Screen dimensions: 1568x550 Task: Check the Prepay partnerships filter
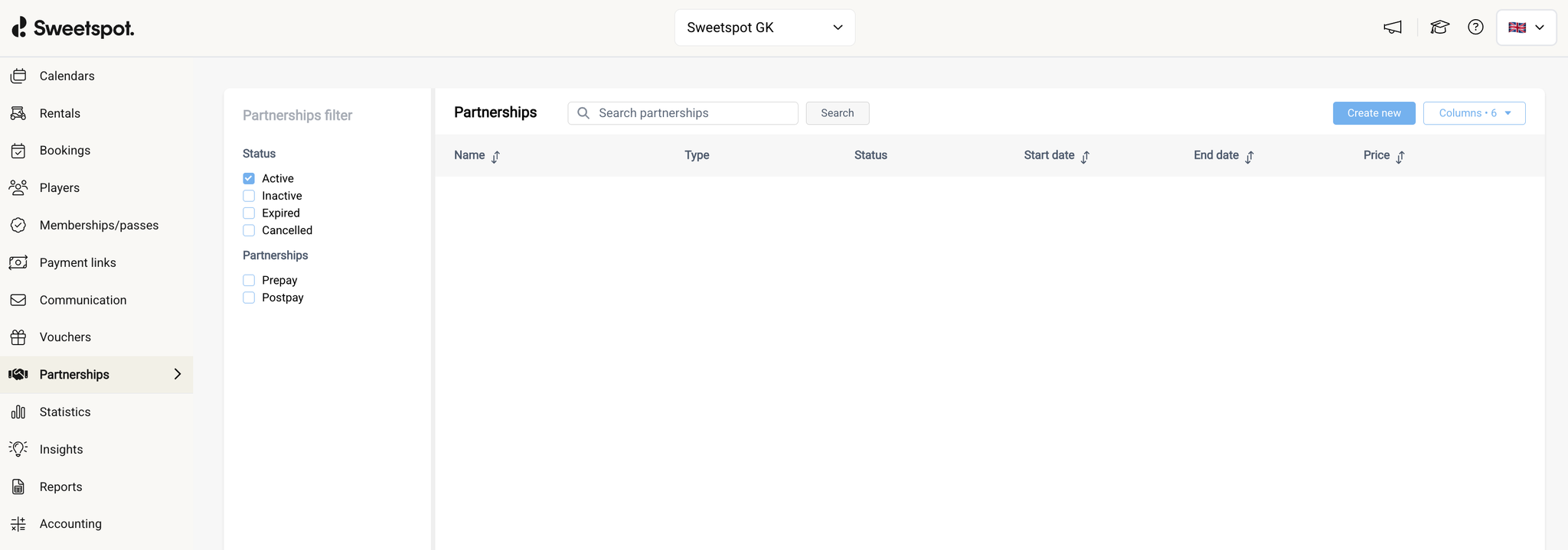coord(249,281)
